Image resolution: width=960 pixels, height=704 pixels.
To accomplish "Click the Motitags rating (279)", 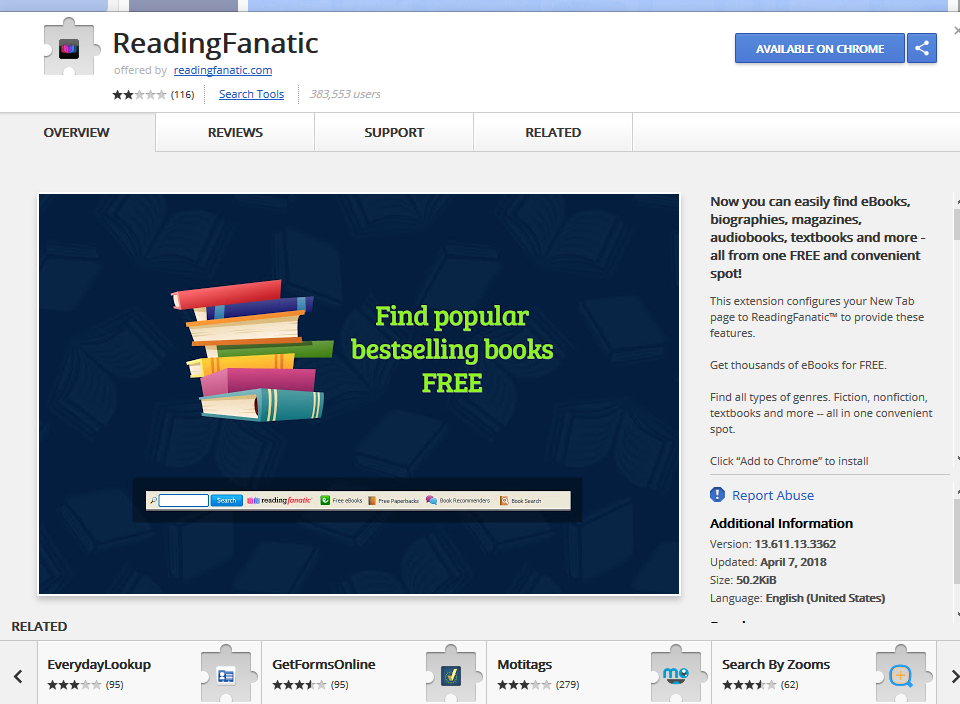I will [x=538, y=684].
